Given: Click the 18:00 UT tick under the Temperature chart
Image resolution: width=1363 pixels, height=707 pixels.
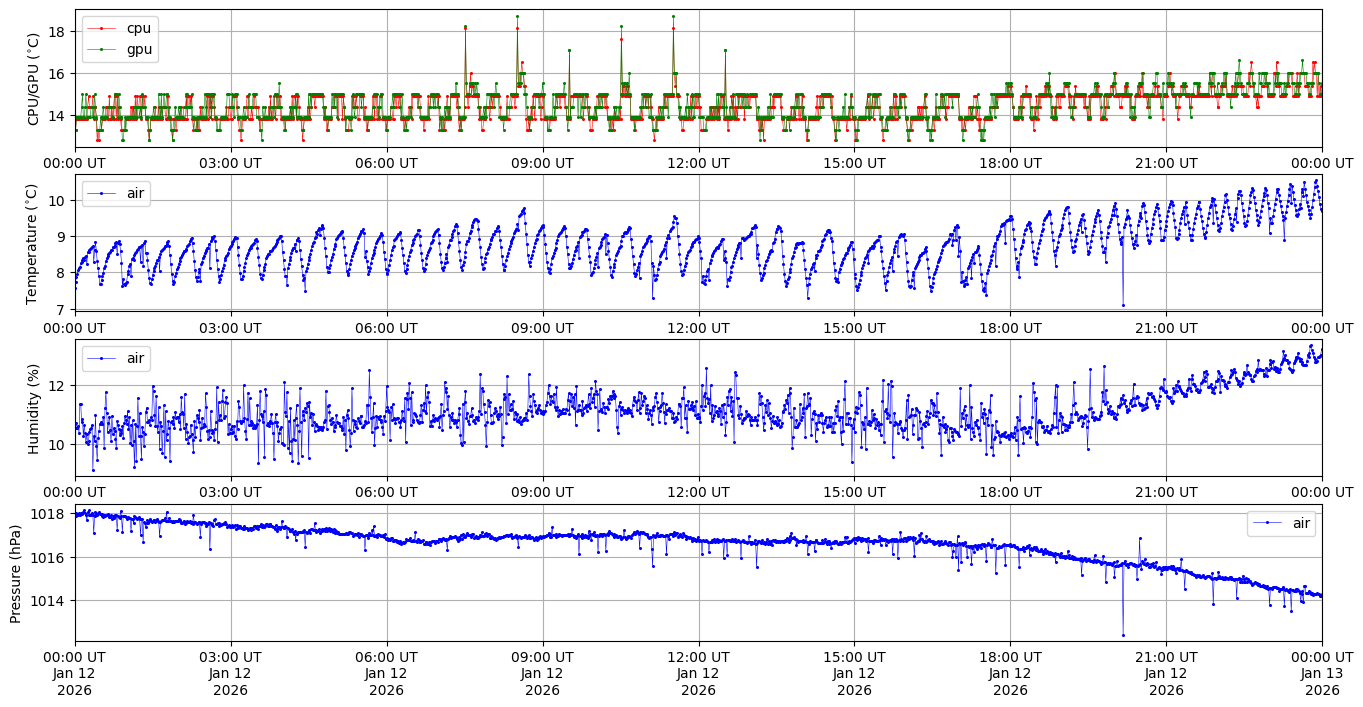Looking at the screenshot, I should click(1010, 327).
